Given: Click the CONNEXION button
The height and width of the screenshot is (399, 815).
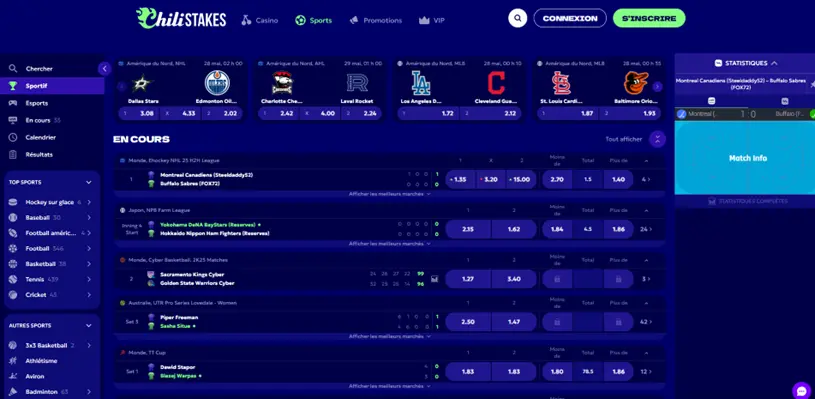Looking at the screenshot, I should (x=570, y=18).
